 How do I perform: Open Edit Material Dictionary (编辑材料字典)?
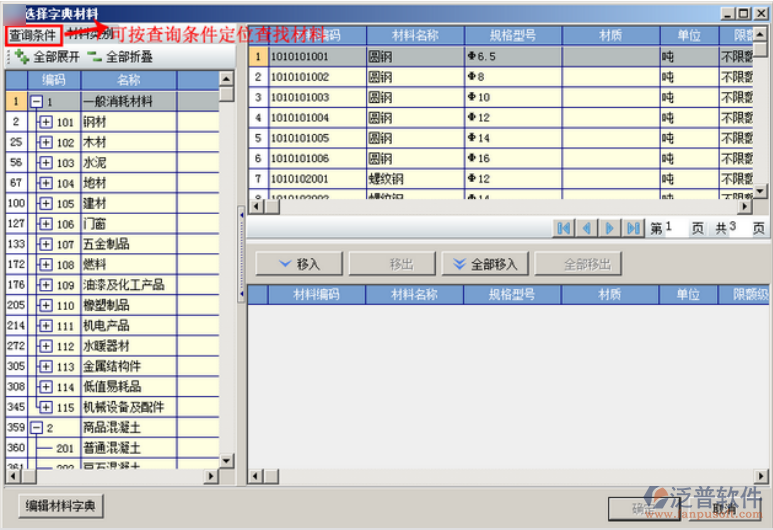click(x=61, y=506)
